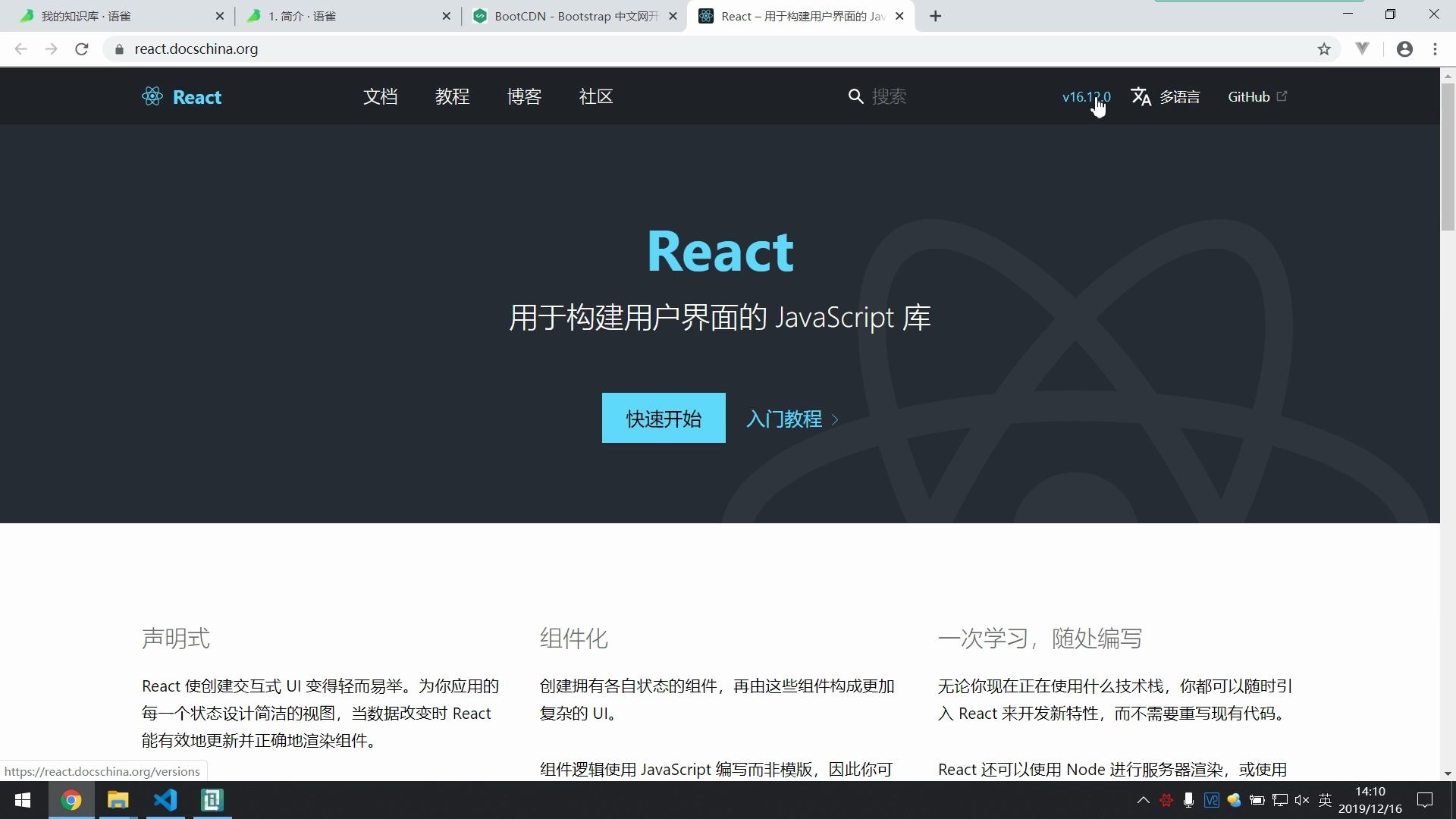Screen dimensions: 1456x819
Task: Bookmark page with star icon
Action: [x=1324, y=49]
